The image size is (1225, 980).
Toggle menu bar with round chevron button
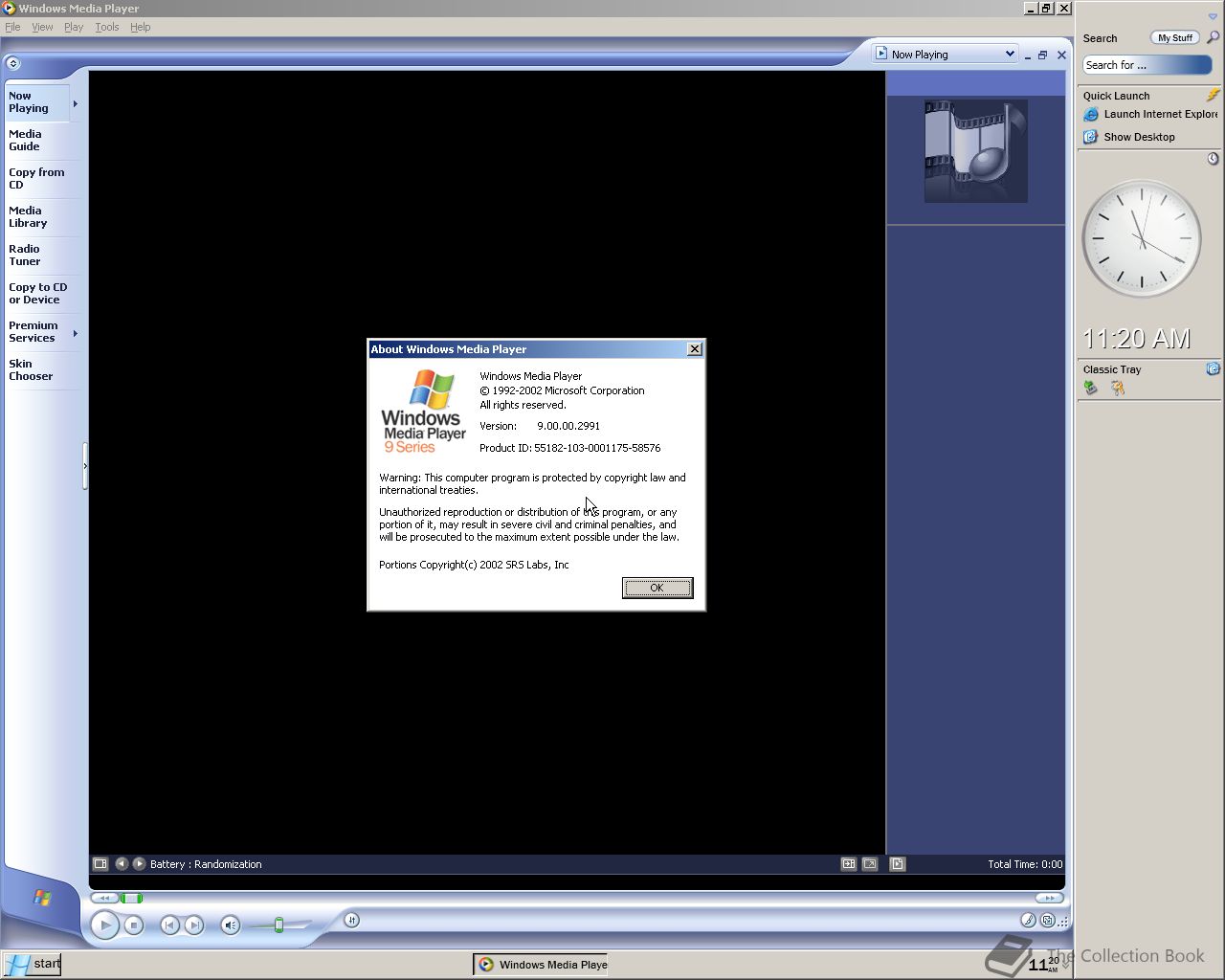pyautogui.click(x=12, y=63)
